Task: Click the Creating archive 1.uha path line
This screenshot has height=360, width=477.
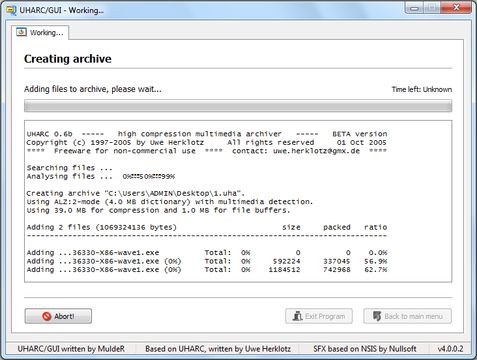Action: (136, 193)
